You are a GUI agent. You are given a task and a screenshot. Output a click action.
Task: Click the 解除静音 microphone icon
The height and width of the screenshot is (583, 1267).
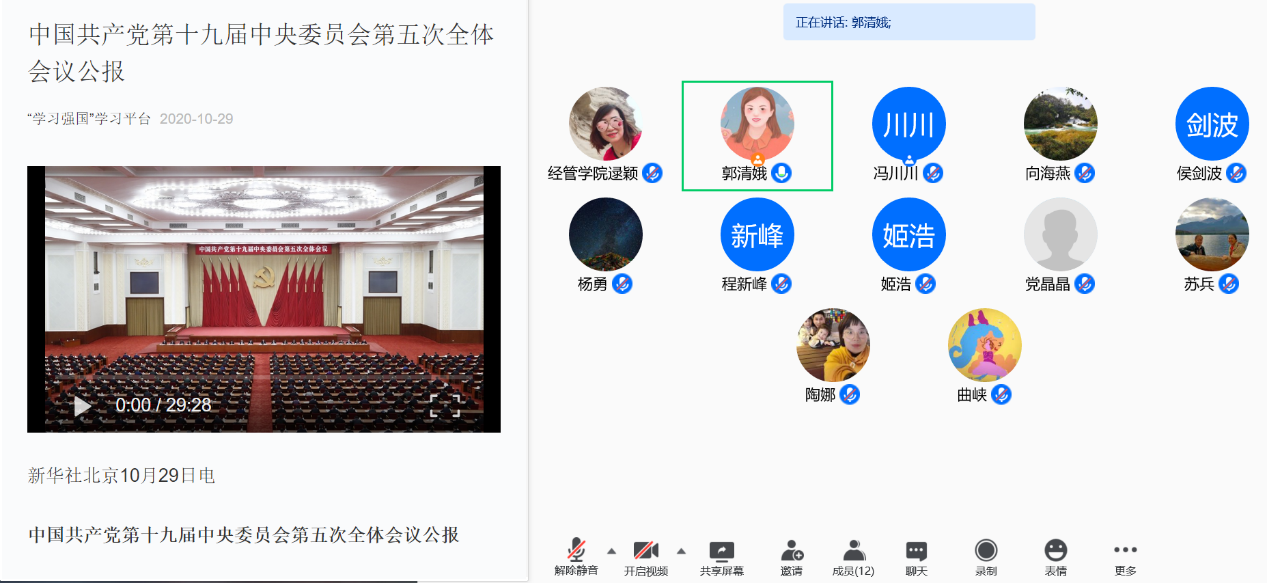point(576,550)
